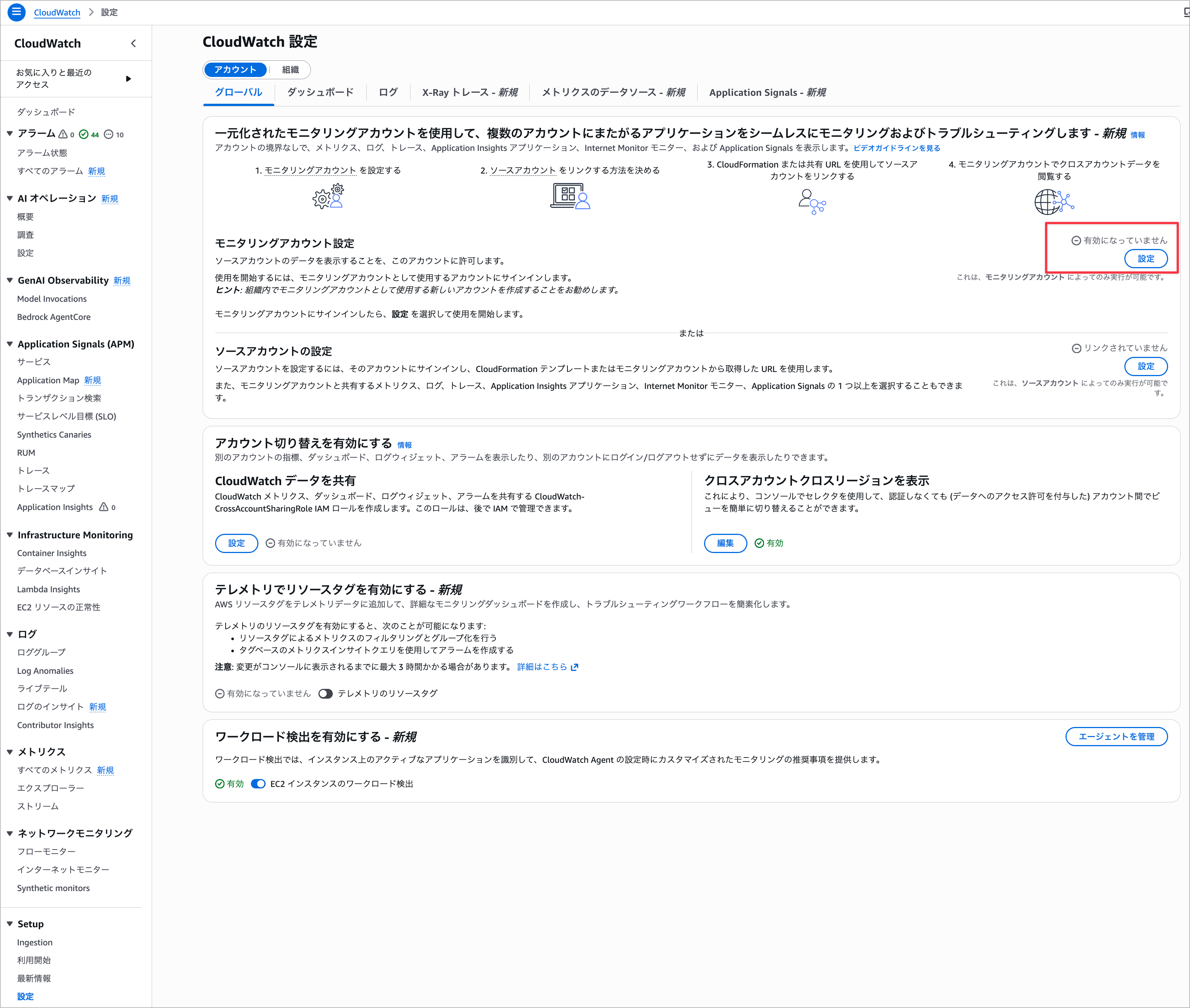Image resolution: width=1190 pixels, height=1008 pixels.
Task: Switch to the ダッシュボード tab
Action: [320, 92]
